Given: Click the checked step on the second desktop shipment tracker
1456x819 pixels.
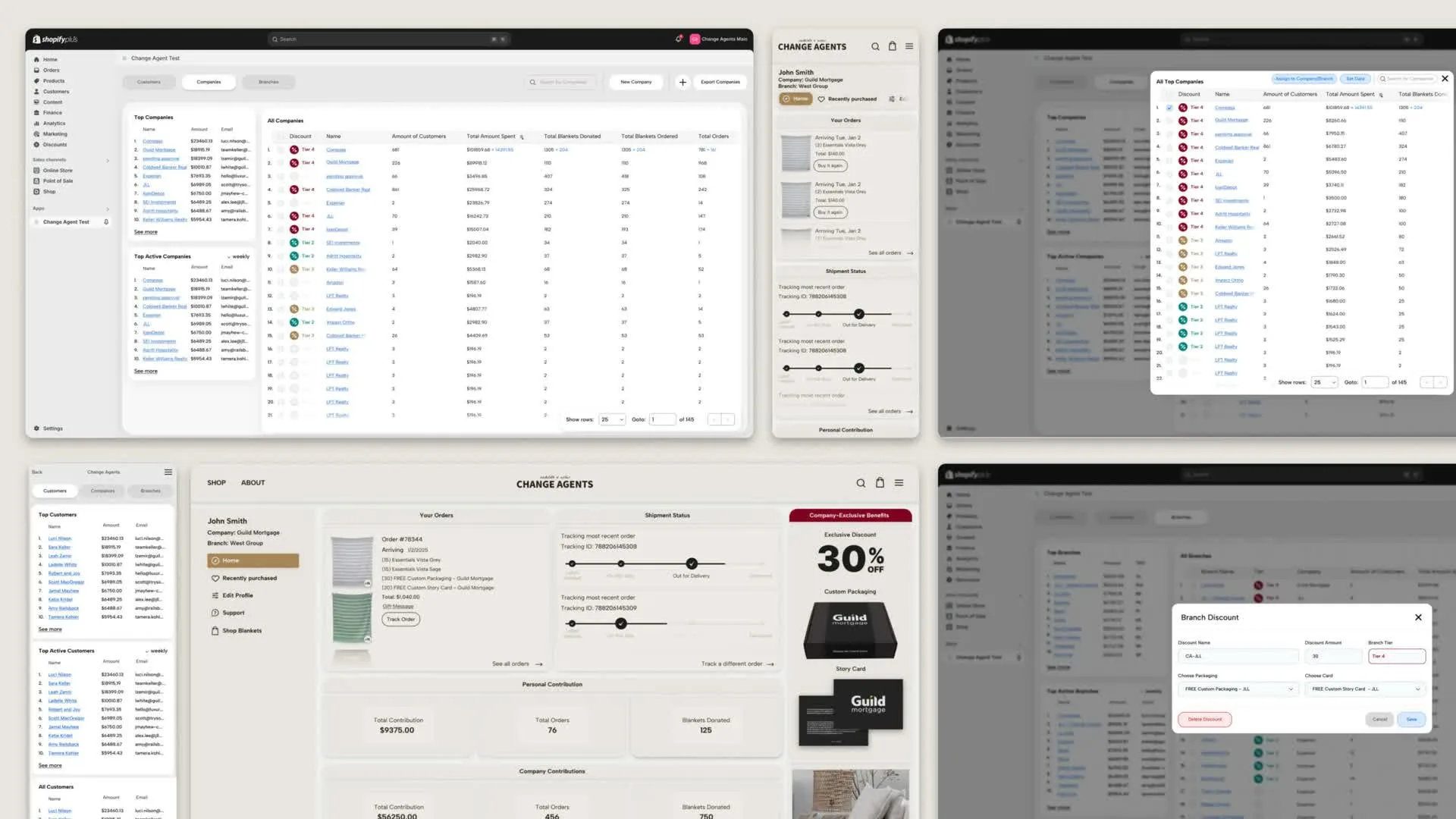Looking at the screenshot, I should (x=621, y=623).
